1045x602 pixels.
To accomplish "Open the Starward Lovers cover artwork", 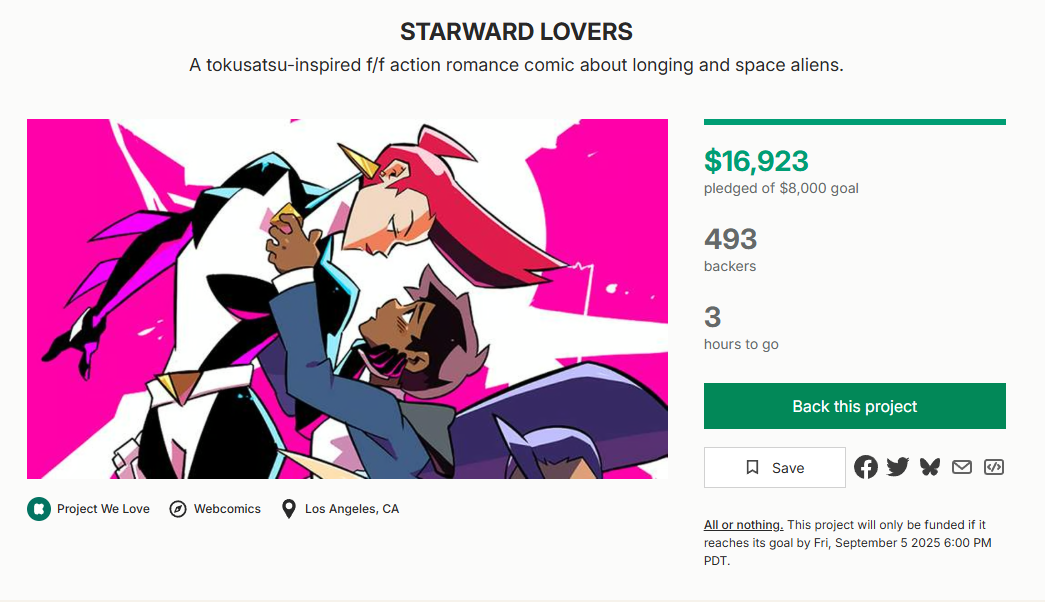I will [347, 299].
